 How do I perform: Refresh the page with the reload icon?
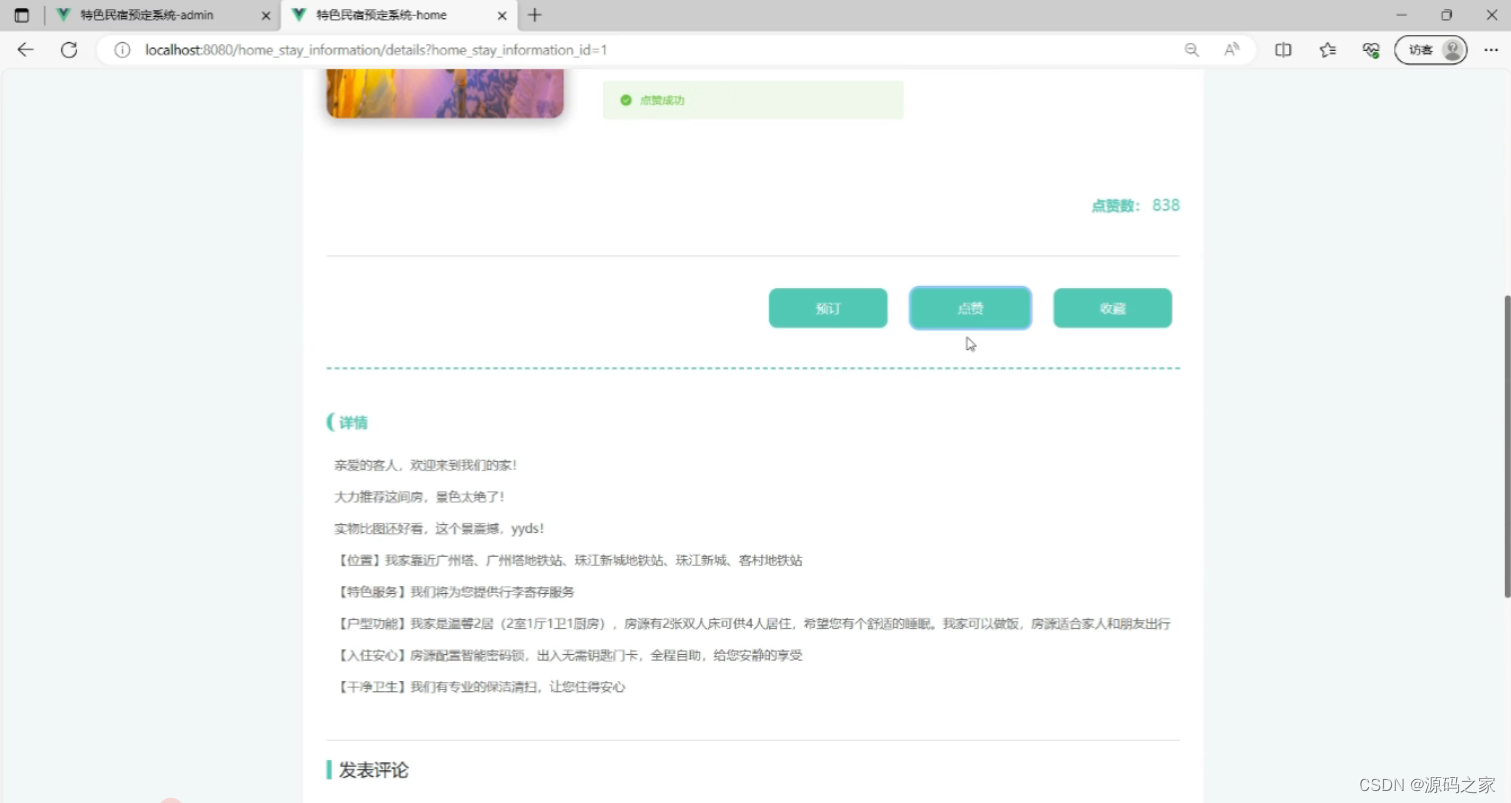click(69, 50)
